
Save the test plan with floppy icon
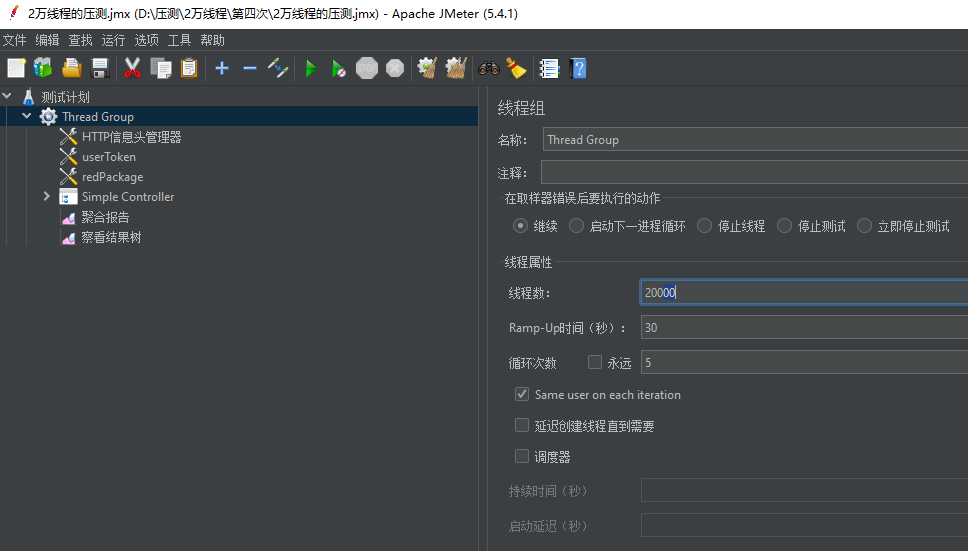click(99, 68)
